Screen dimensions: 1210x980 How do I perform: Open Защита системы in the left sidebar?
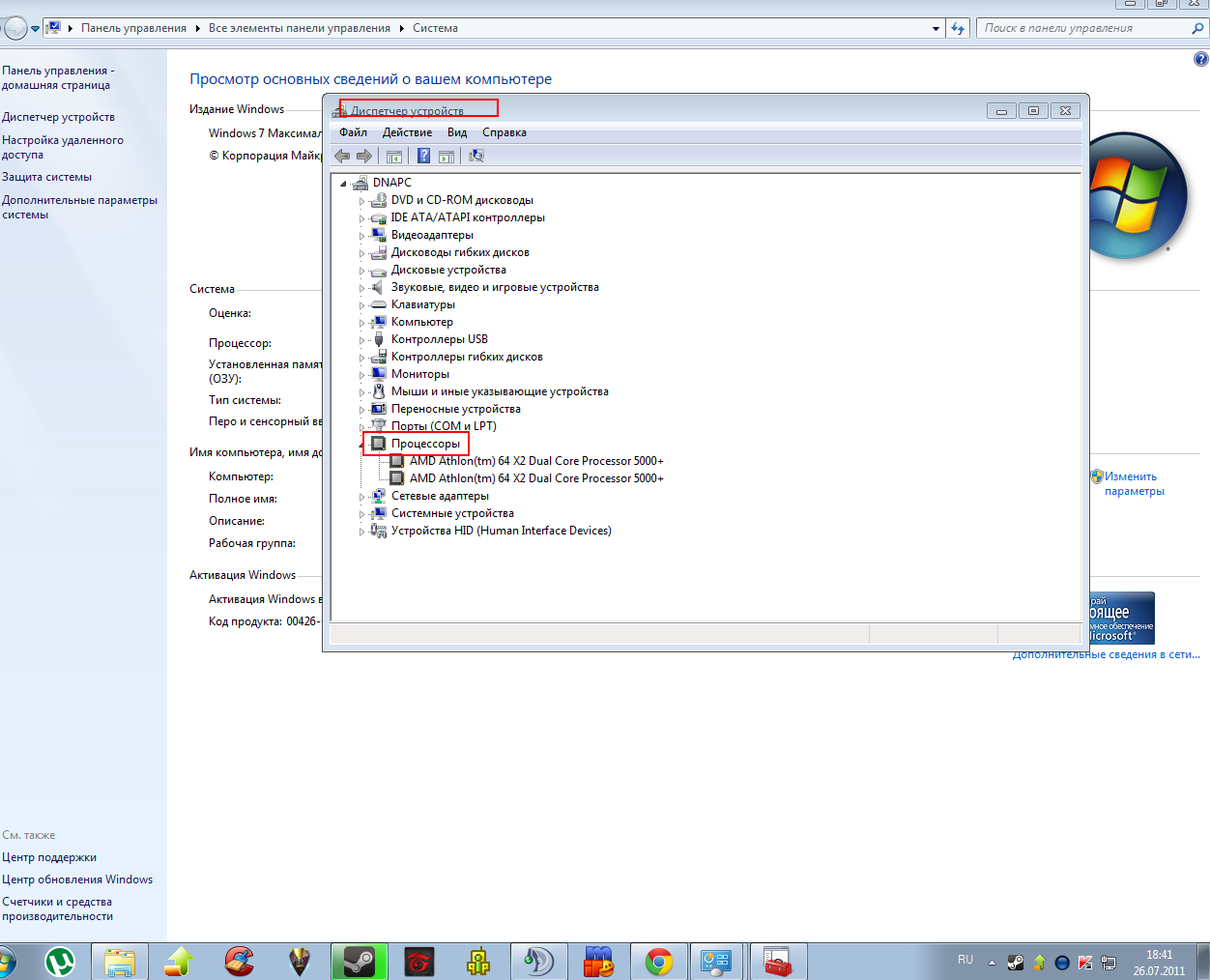(46, 177)
